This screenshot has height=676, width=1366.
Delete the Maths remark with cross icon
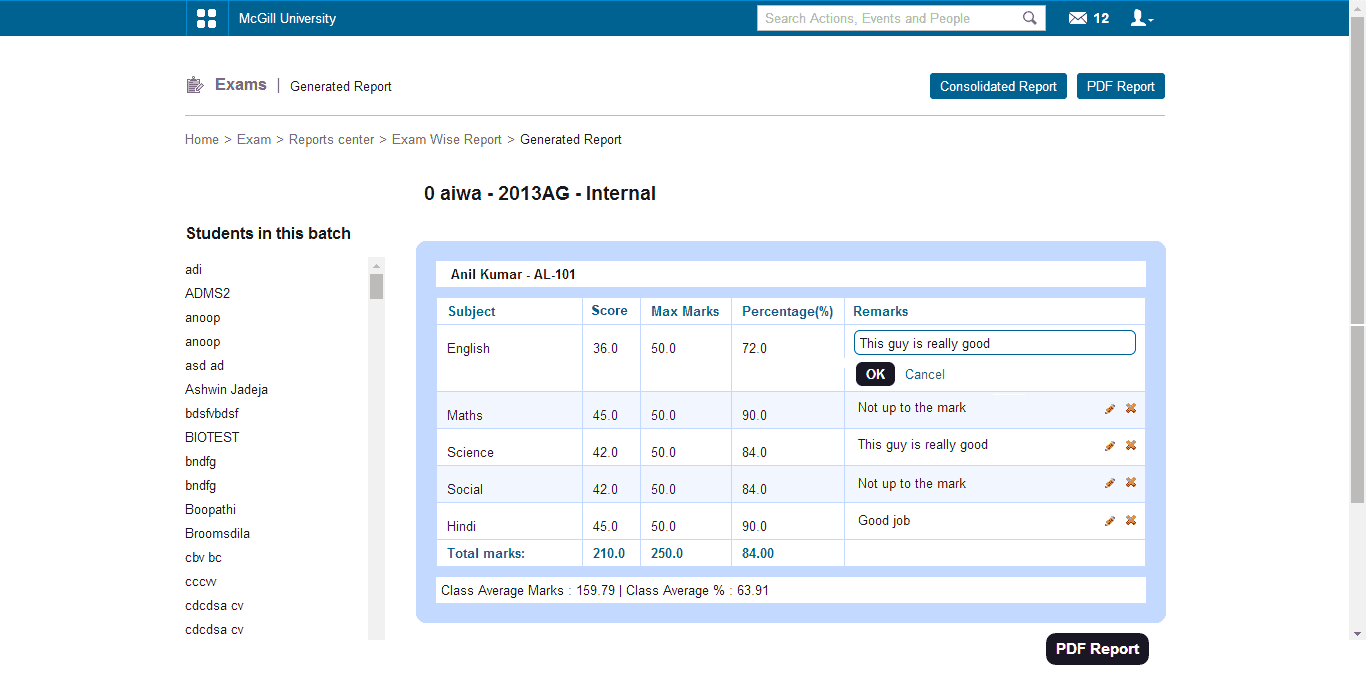click(x=1131, y=408)
